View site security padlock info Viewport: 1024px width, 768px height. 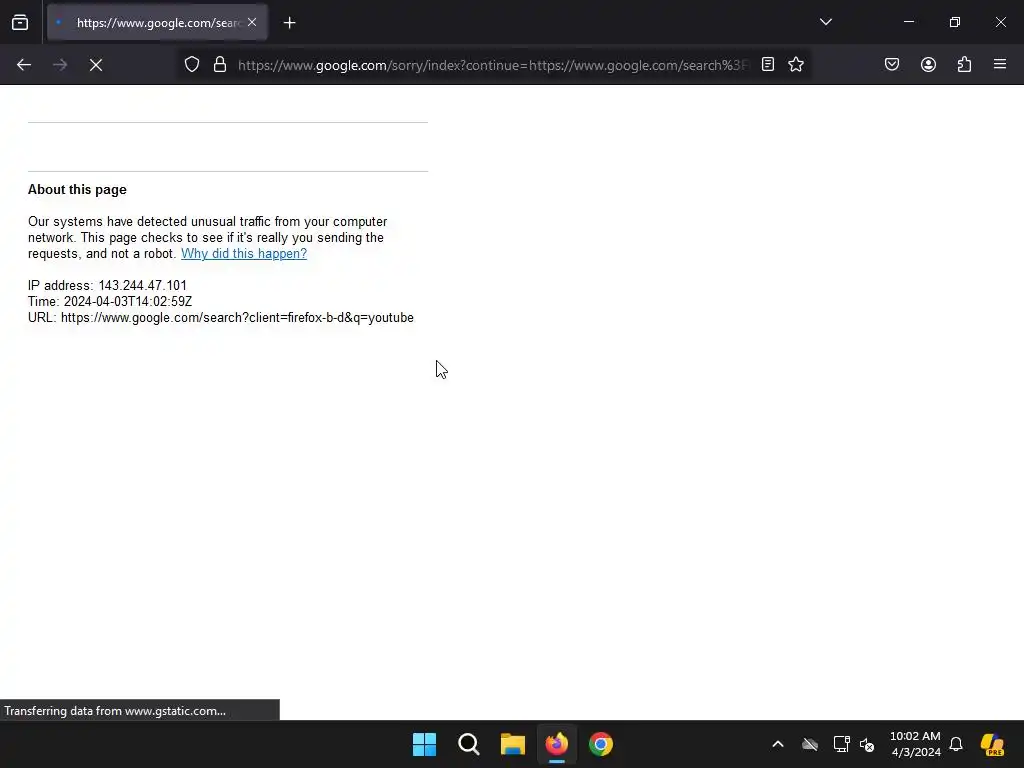[220, 65]
